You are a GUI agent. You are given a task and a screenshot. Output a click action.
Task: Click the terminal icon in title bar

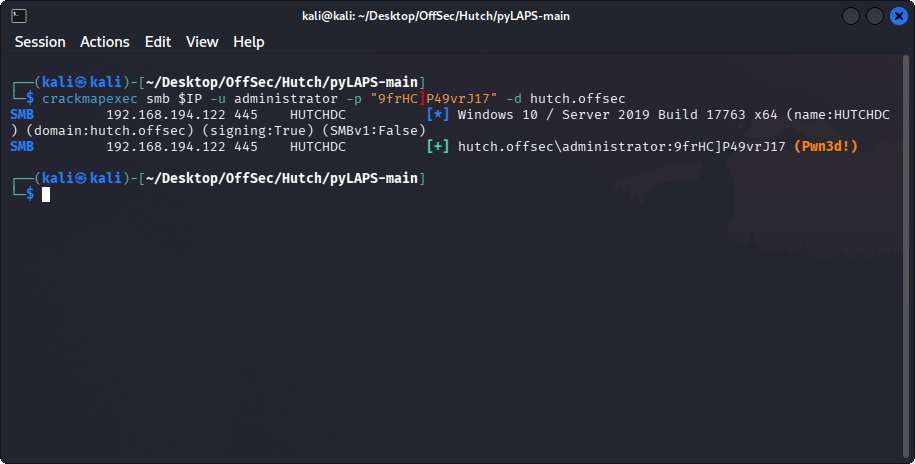click(19, 16)
